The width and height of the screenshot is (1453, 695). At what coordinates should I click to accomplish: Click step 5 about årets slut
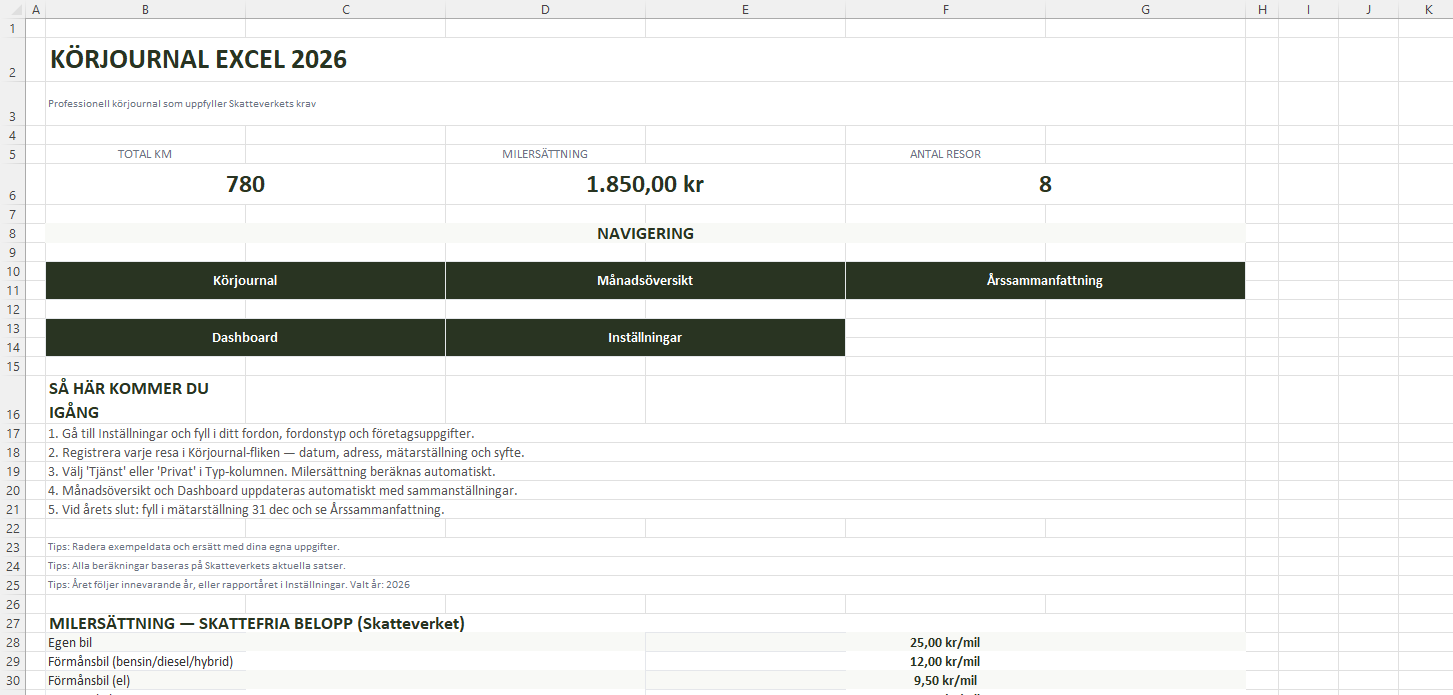[246, 509]
